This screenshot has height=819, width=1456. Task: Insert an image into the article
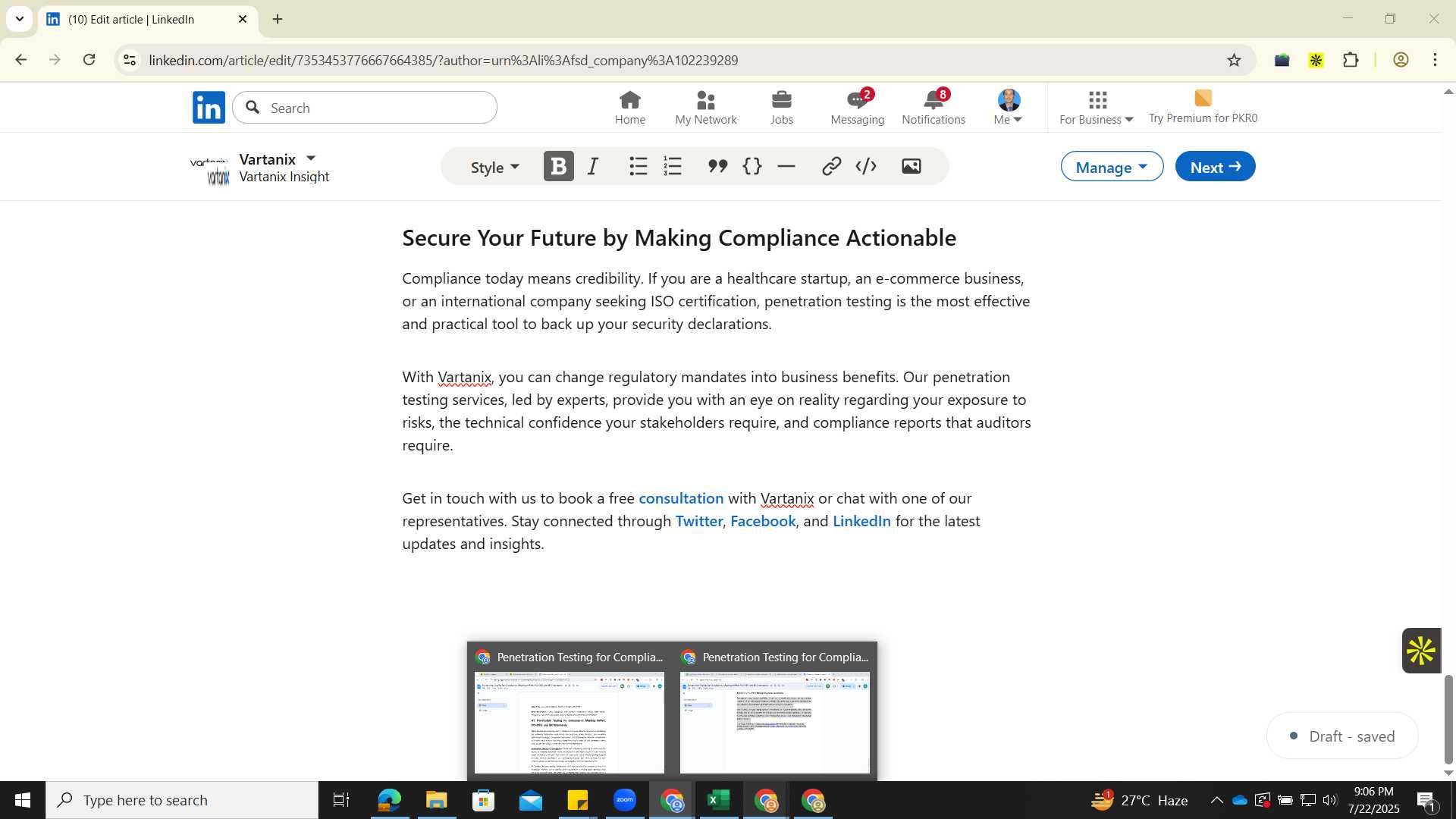pos(911,166)
